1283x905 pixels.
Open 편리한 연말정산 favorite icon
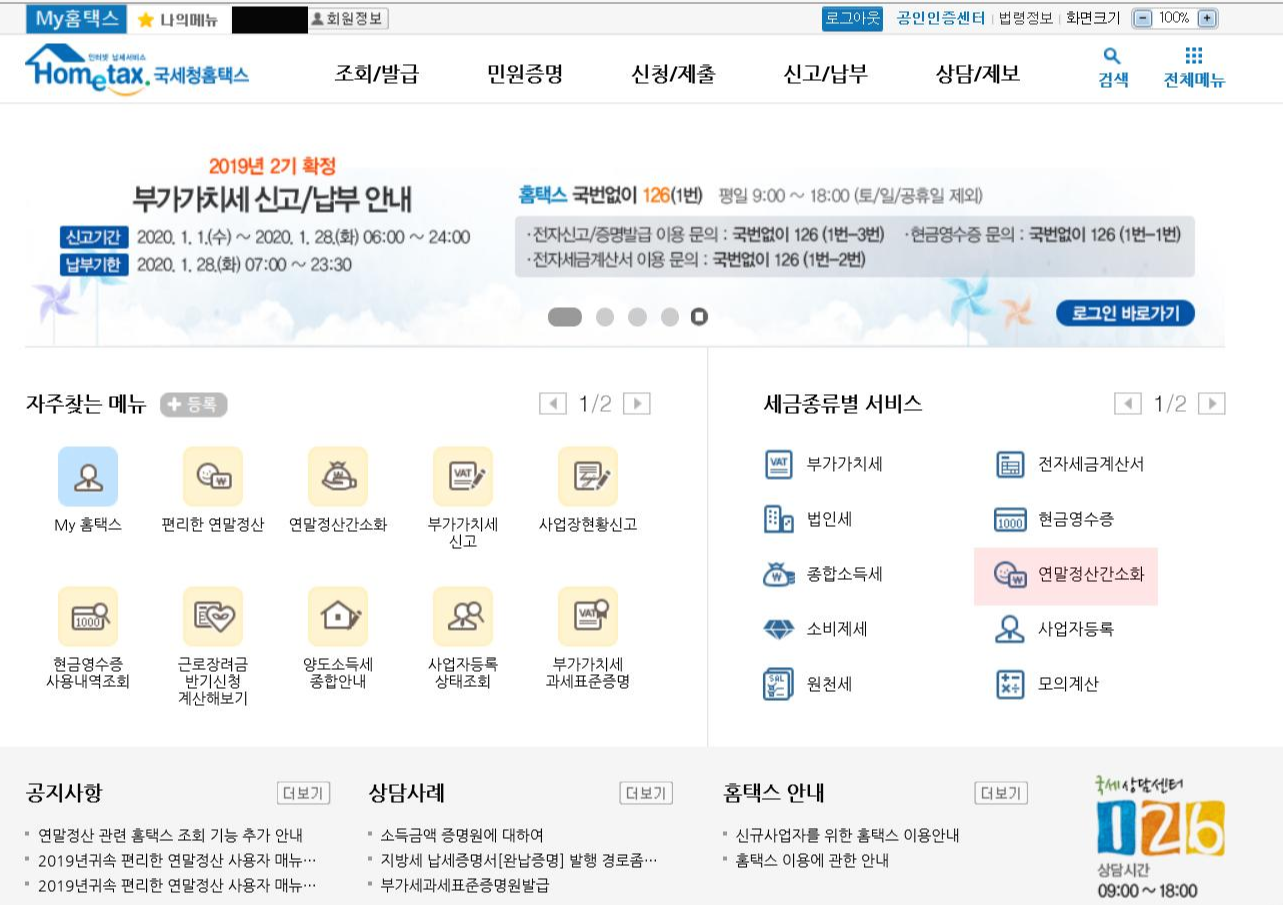(x=213, y=476)
